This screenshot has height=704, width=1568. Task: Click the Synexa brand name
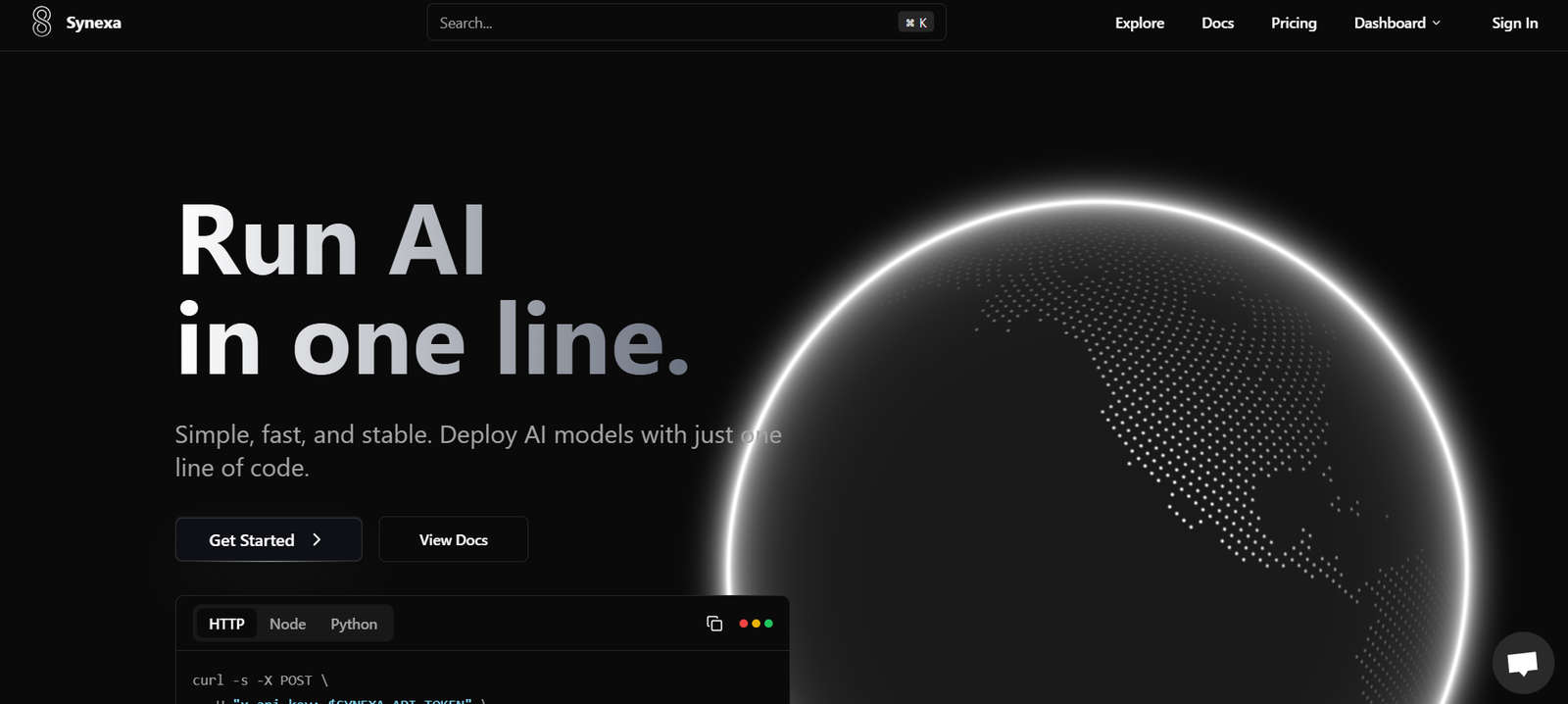(94, 23)
